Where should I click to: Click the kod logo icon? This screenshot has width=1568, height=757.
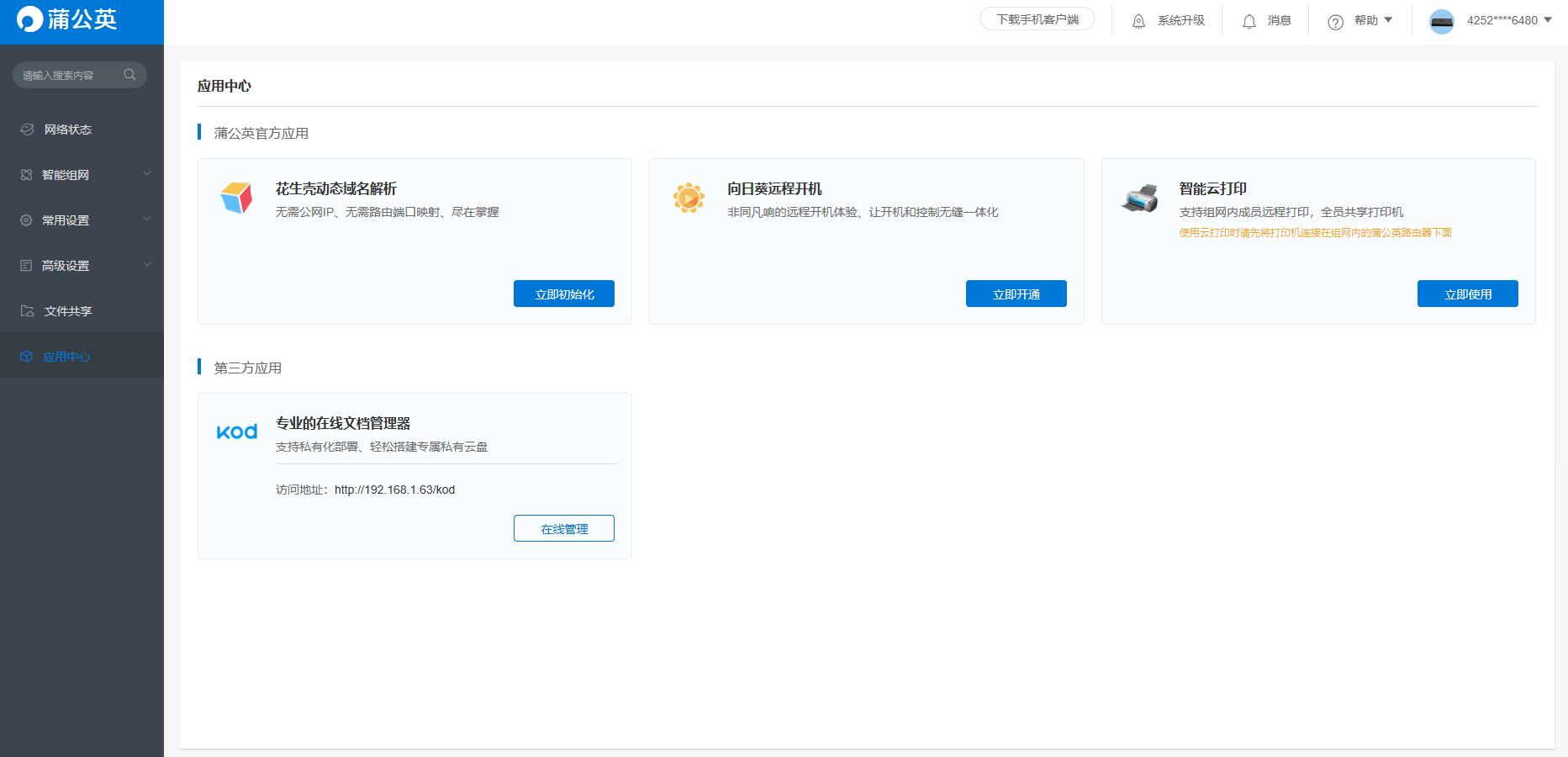tap(237, 431)
